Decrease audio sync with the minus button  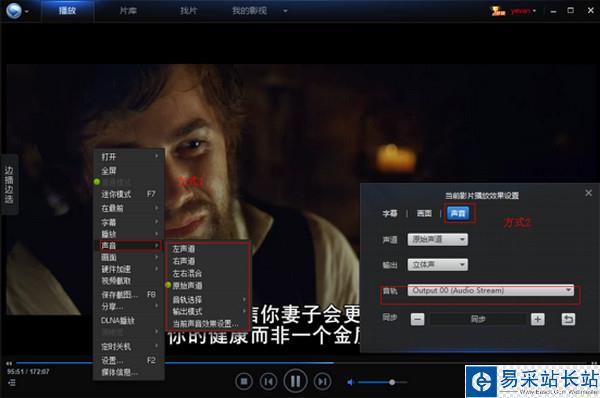coord(417,319)
